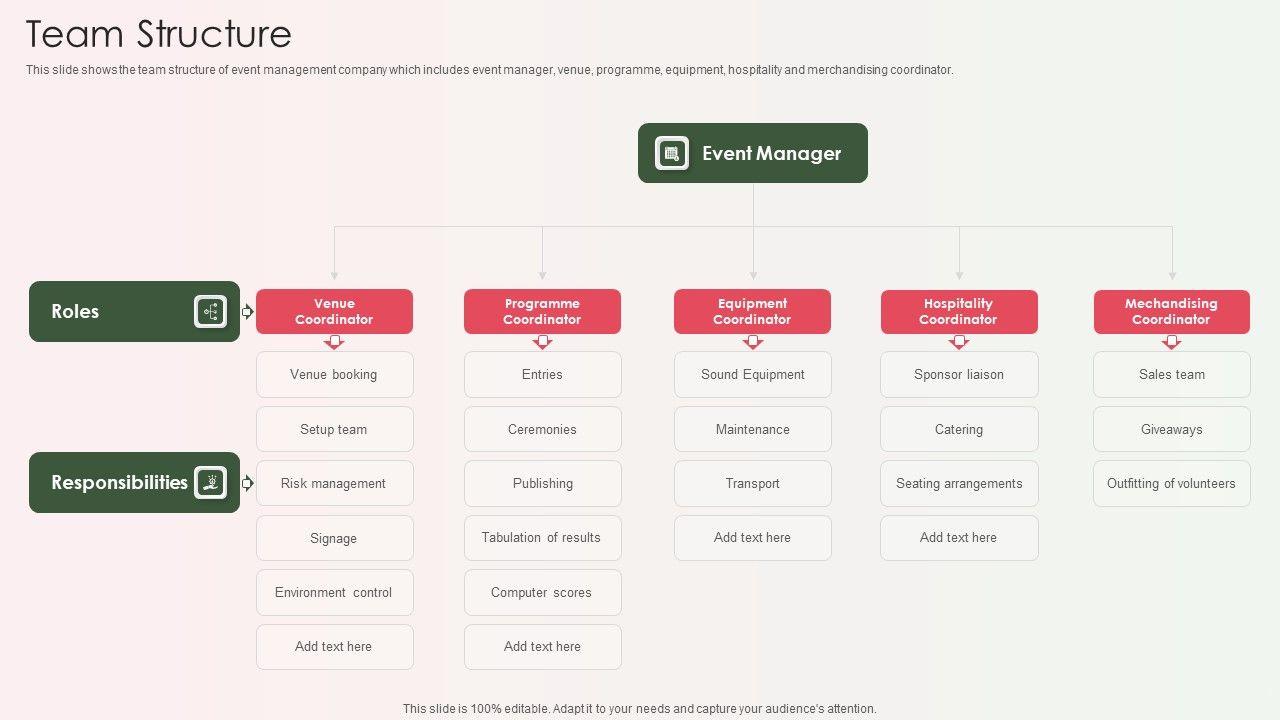
Task: Click the Roles label box
Action: pyautogui.click(x=134, y=312)
